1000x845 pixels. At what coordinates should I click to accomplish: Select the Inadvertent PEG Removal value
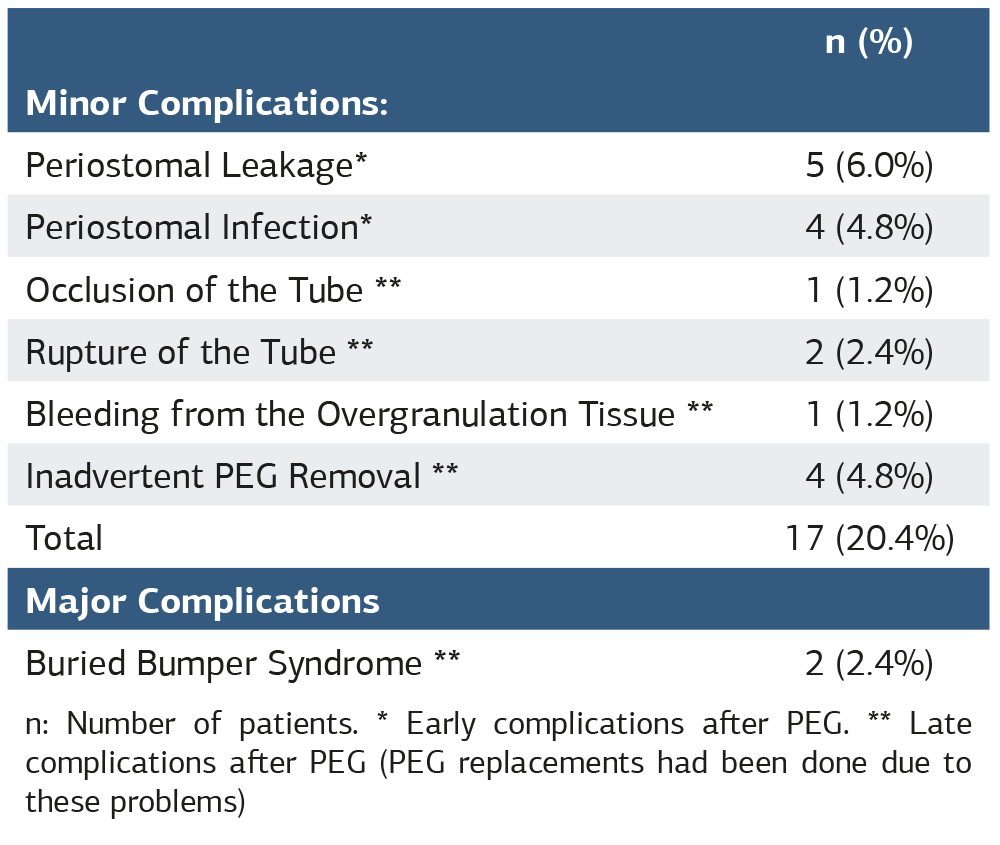tap(868, 476)
